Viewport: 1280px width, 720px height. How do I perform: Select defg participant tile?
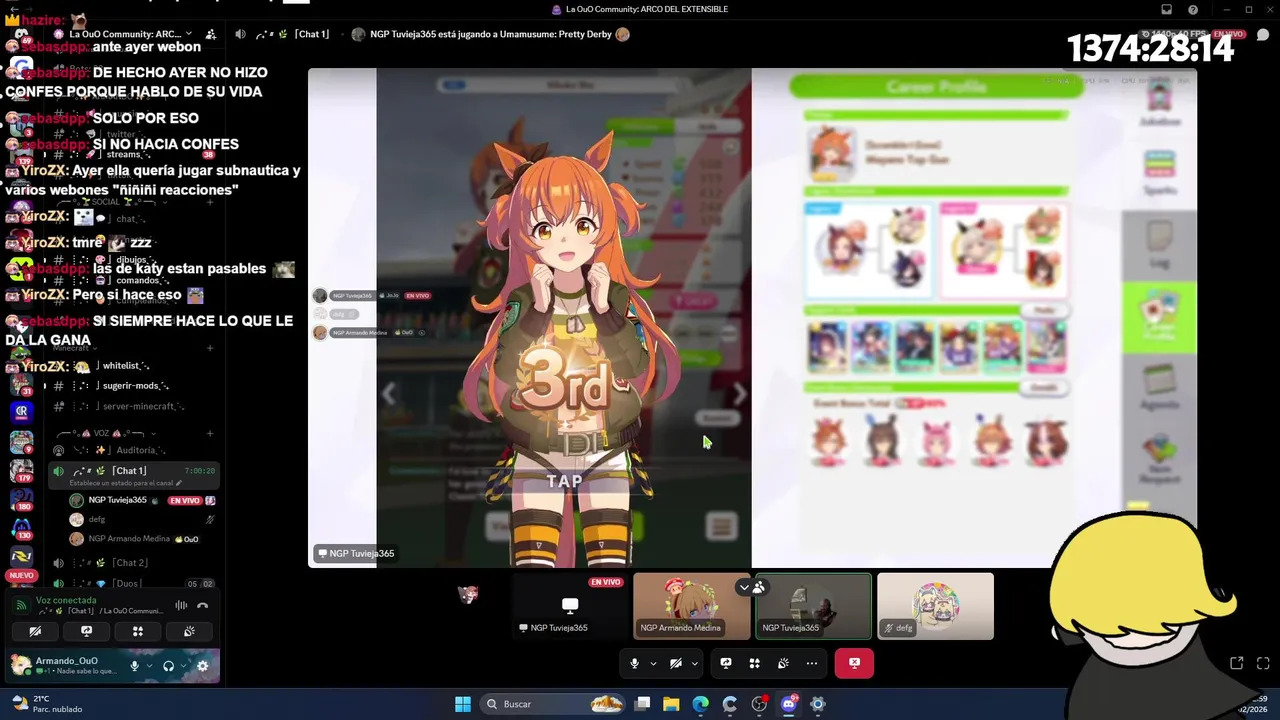coord(935,606)
